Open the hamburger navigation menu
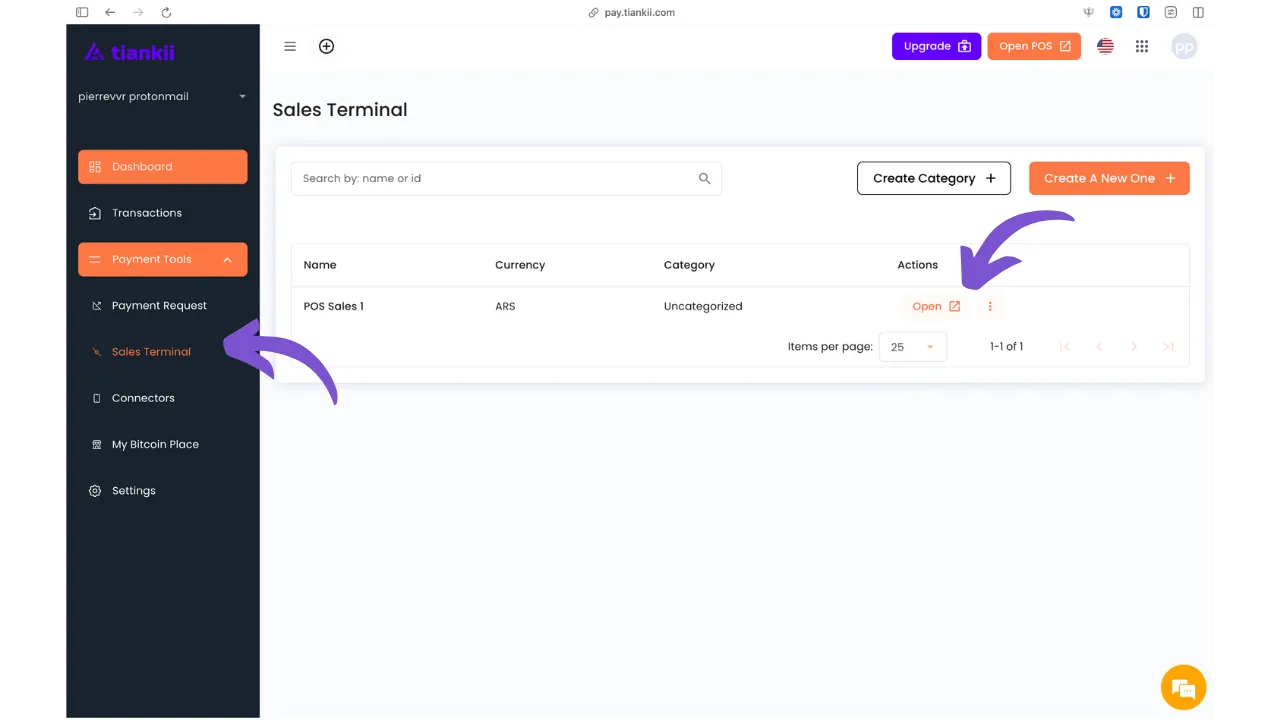The height and width of the screenshot is (720, 1280). click(290, 46)
